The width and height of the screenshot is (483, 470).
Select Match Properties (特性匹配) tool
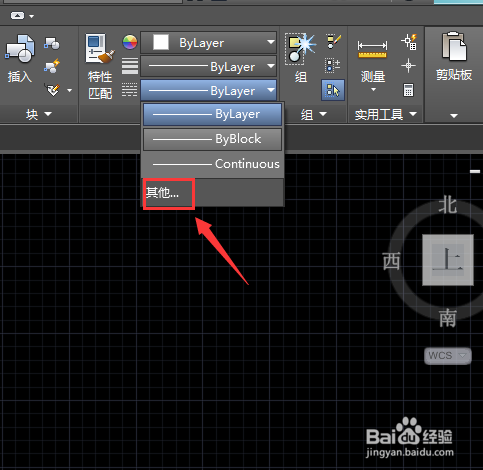pos(100,67)
